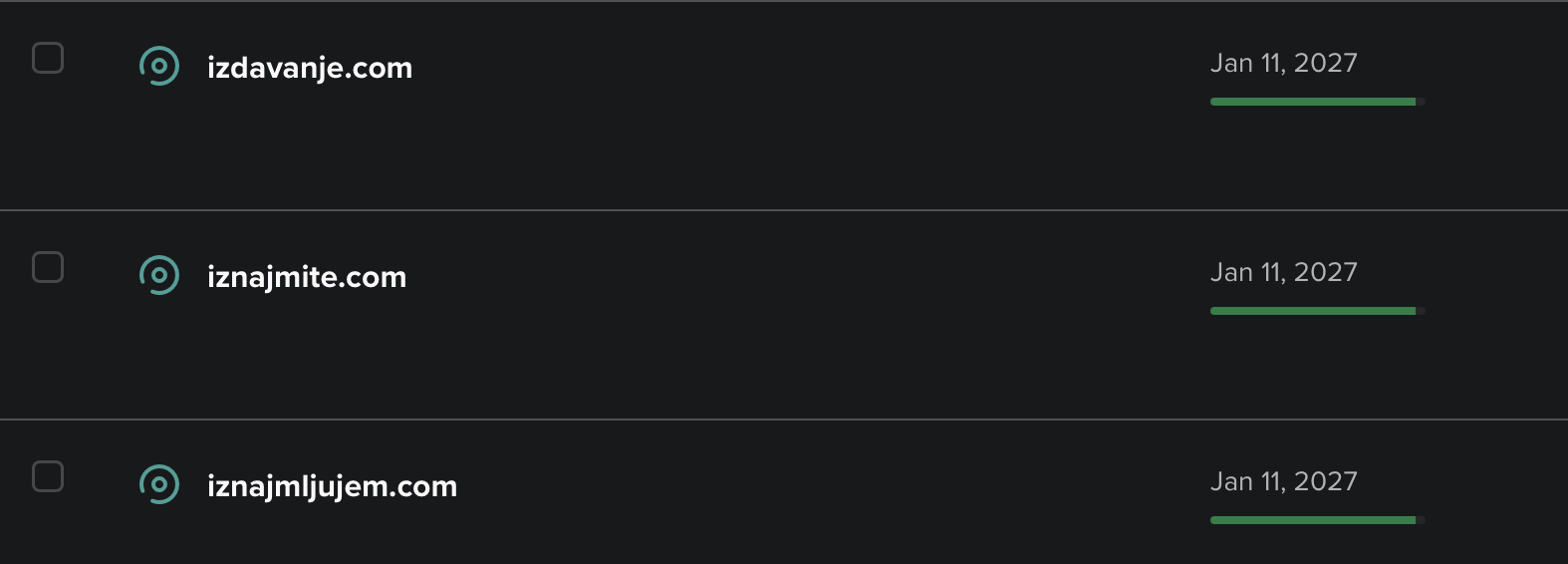Select the izdavanje.com checkbox
Viewport: 1568px width, 564px height.
(x=48, y=58)
